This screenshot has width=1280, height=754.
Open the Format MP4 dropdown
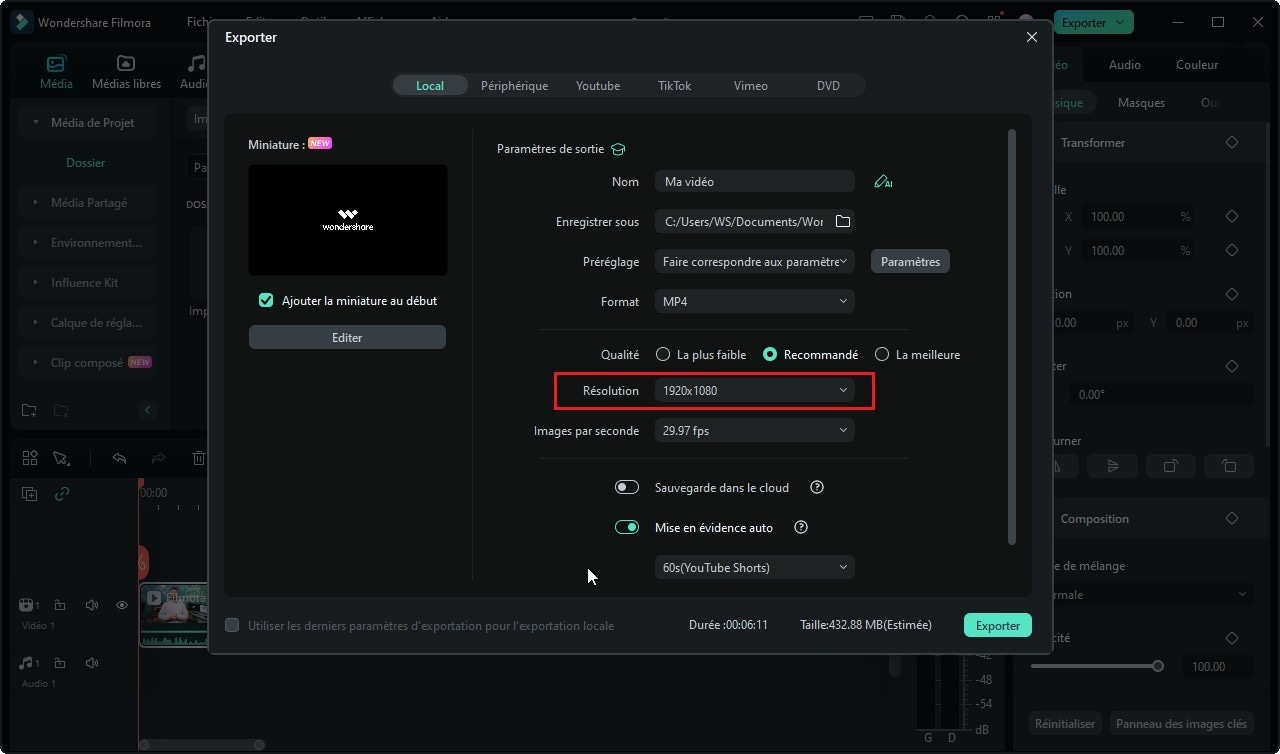click(x=755, y=301)
